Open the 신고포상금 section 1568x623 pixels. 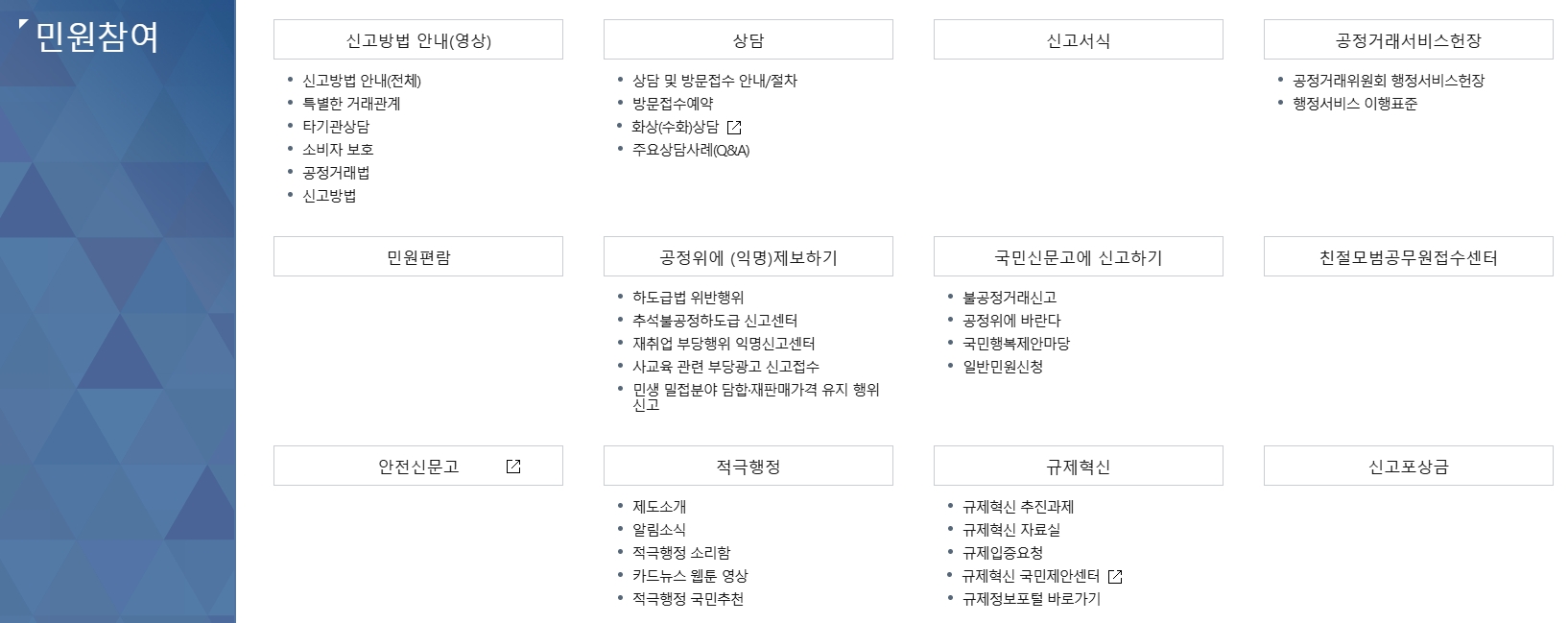[1408, 466]
